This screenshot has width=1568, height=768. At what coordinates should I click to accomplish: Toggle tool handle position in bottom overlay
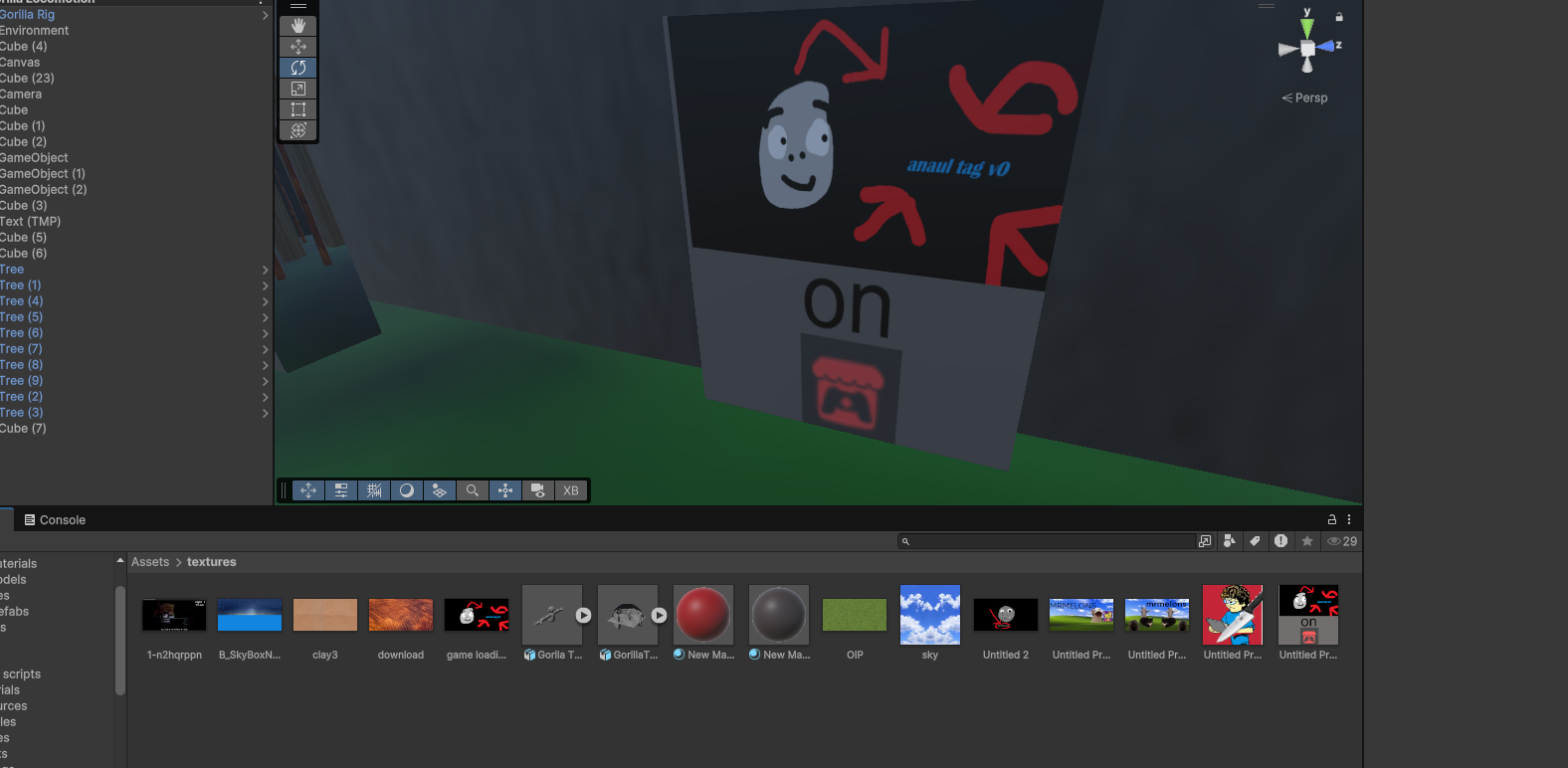(308, 490)
